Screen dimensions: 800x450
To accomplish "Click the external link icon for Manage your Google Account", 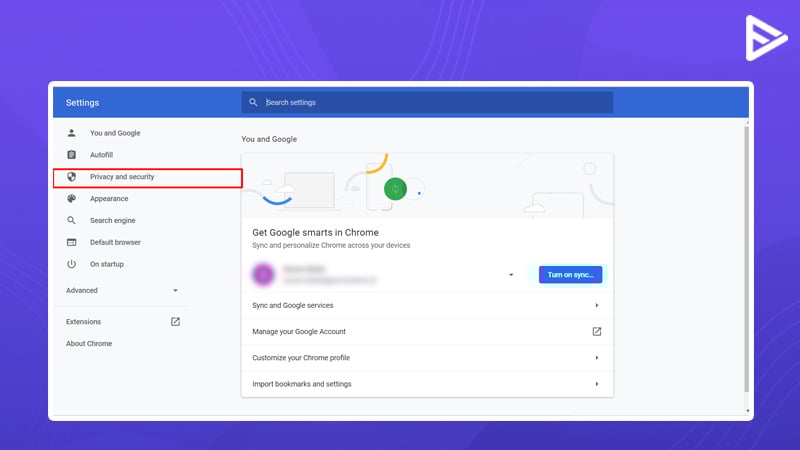I will point(596,332).
